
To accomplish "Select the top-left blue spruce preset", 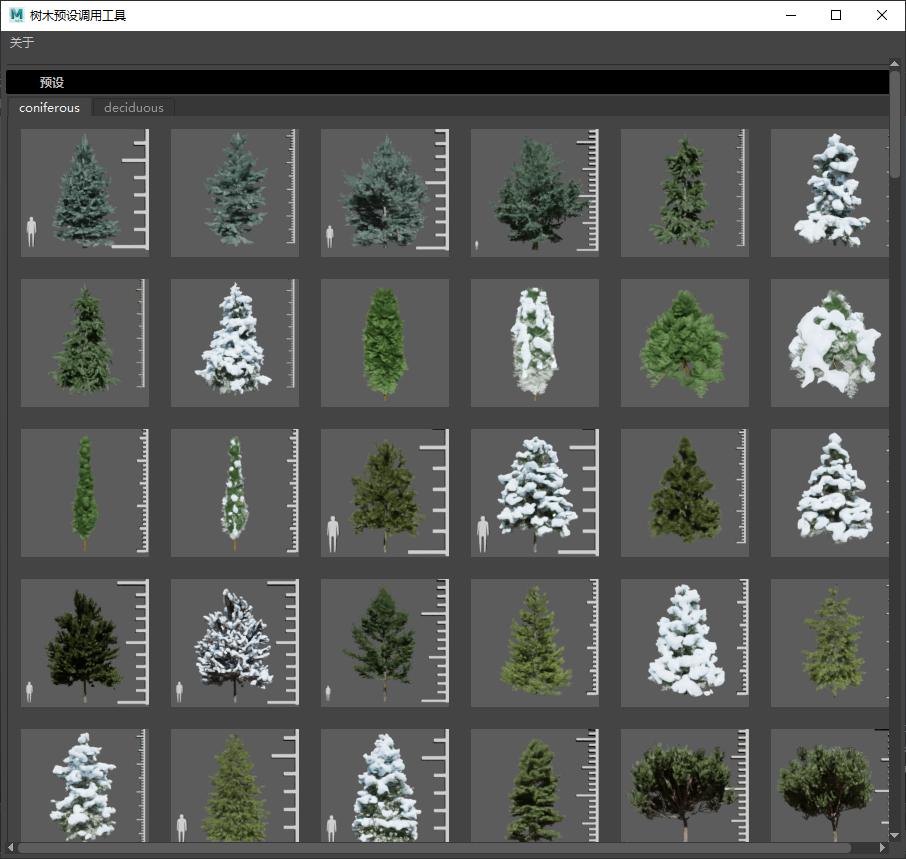I will (85, 193).
